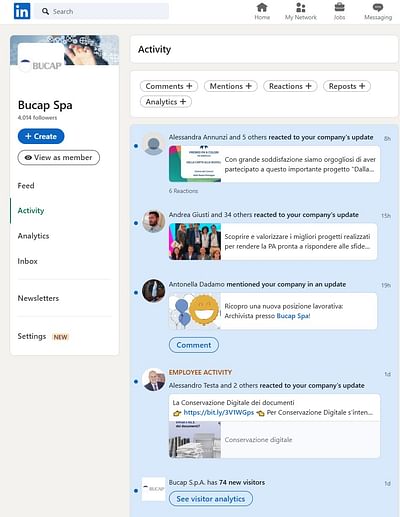Image resolution: width=400 pixels, height=517 pixels.
Task: Open the Conservazione digitale post thumbnail
Action: coord(195,439)
